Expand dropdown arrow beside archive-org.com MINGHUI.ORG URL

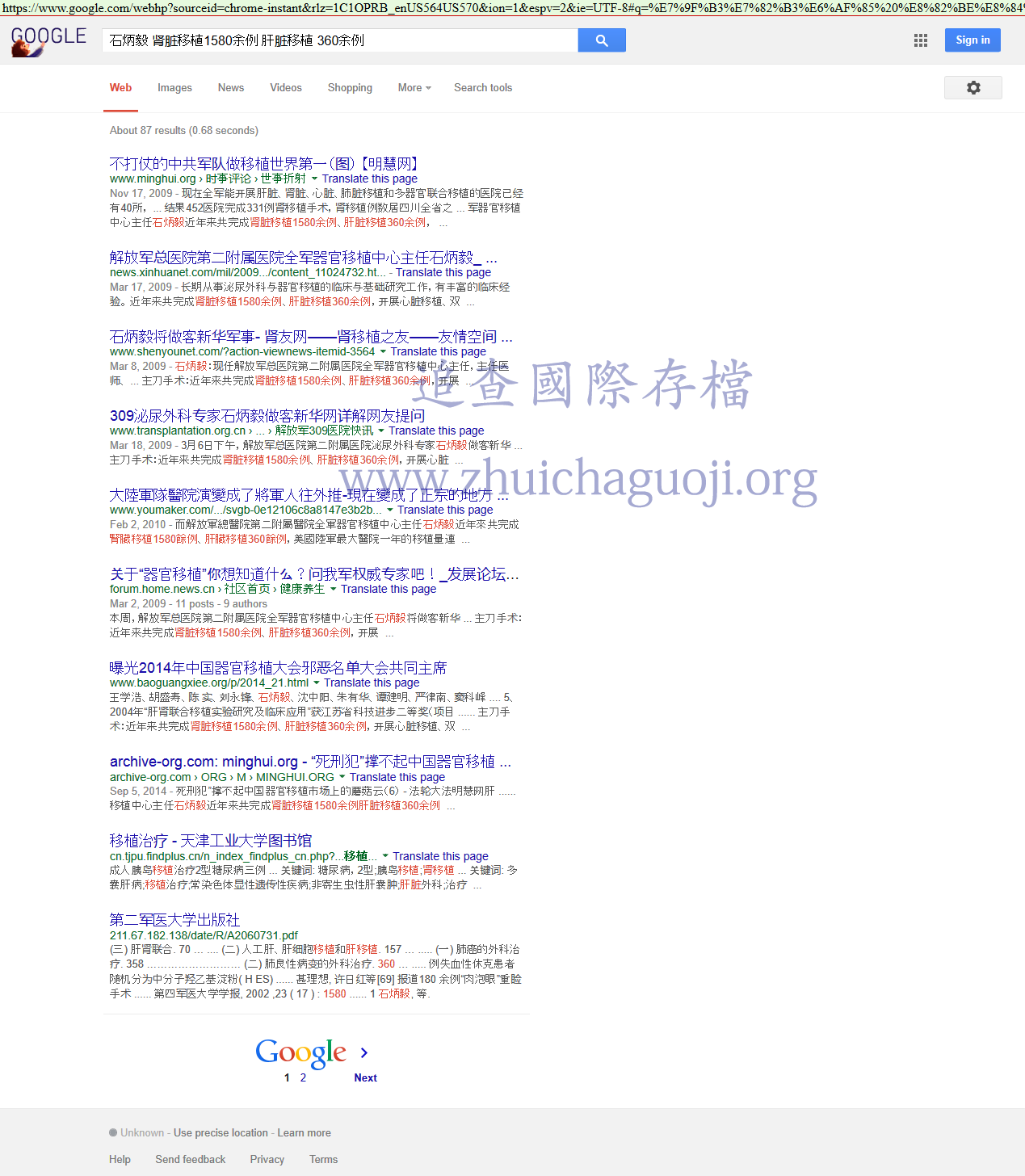[342, 778]
